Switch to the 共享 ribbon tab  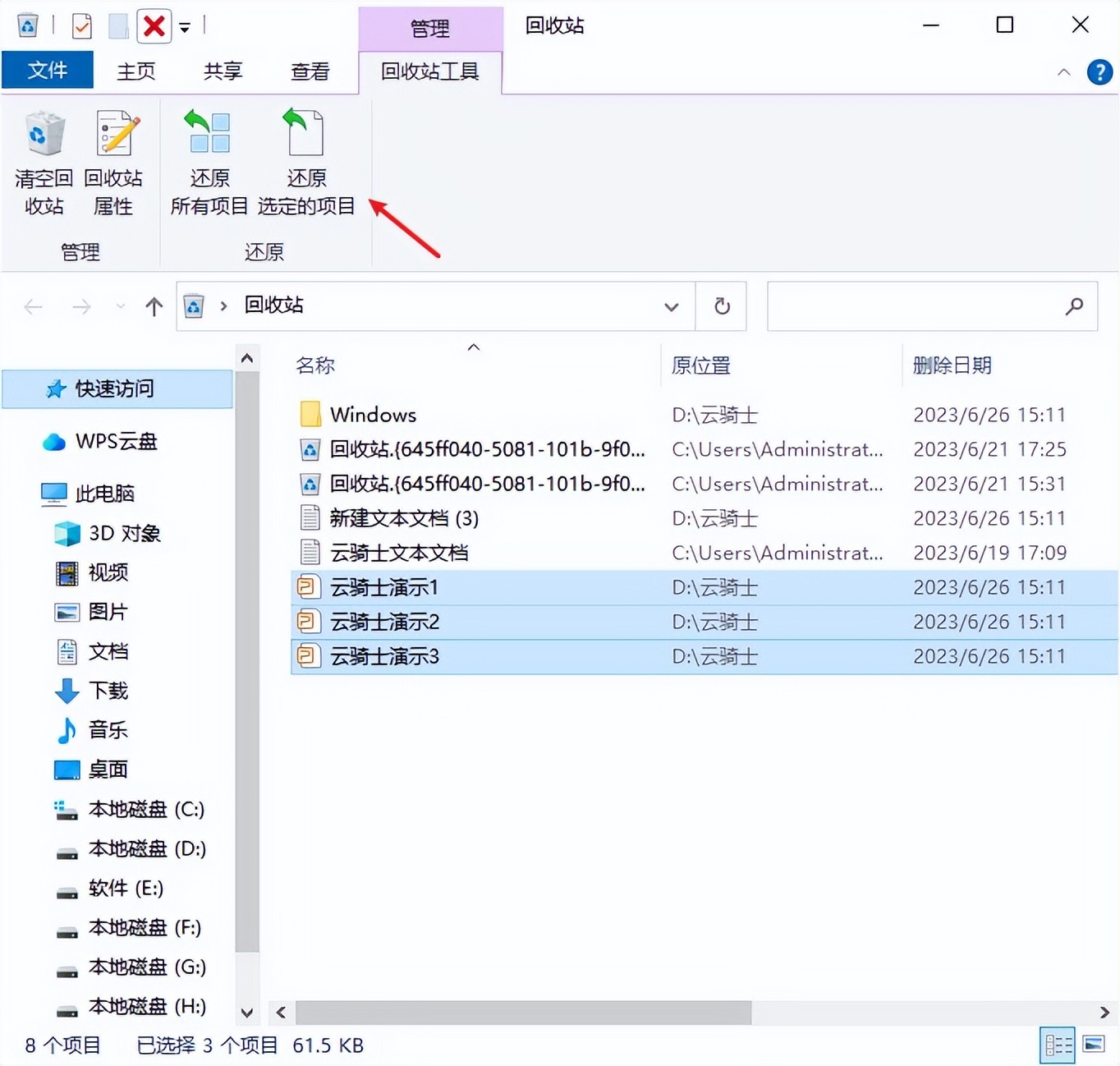coord(222,71)
